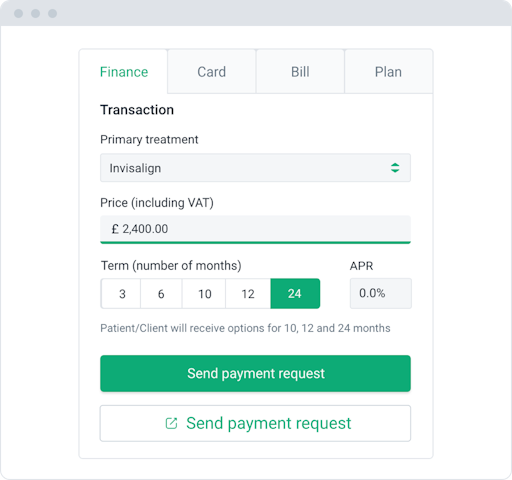
Task: Click the outlined Send payment request button
Action: (255, 423)
